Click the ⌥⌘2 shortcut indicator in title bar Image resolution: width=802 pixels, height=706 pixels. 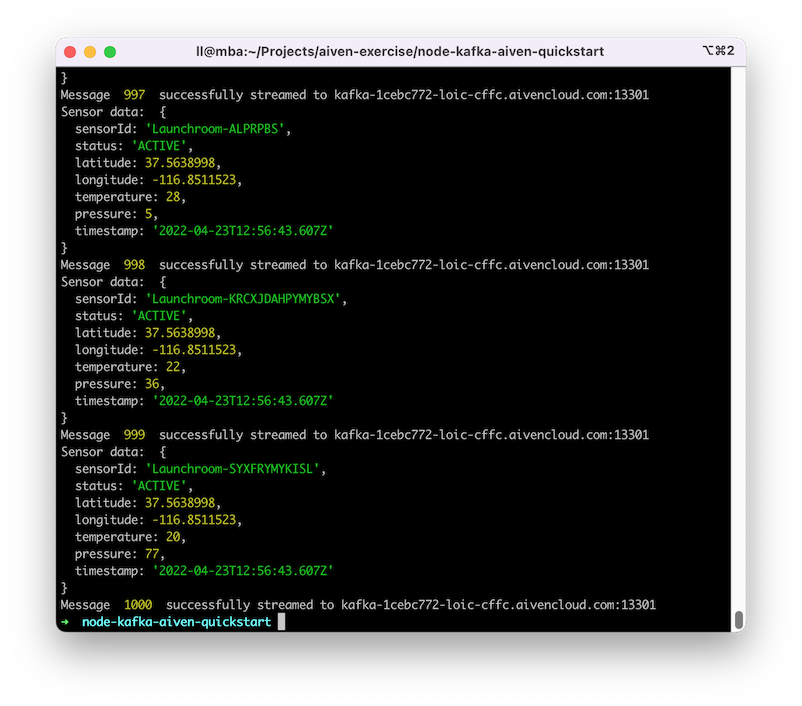(x=719, y=51)
